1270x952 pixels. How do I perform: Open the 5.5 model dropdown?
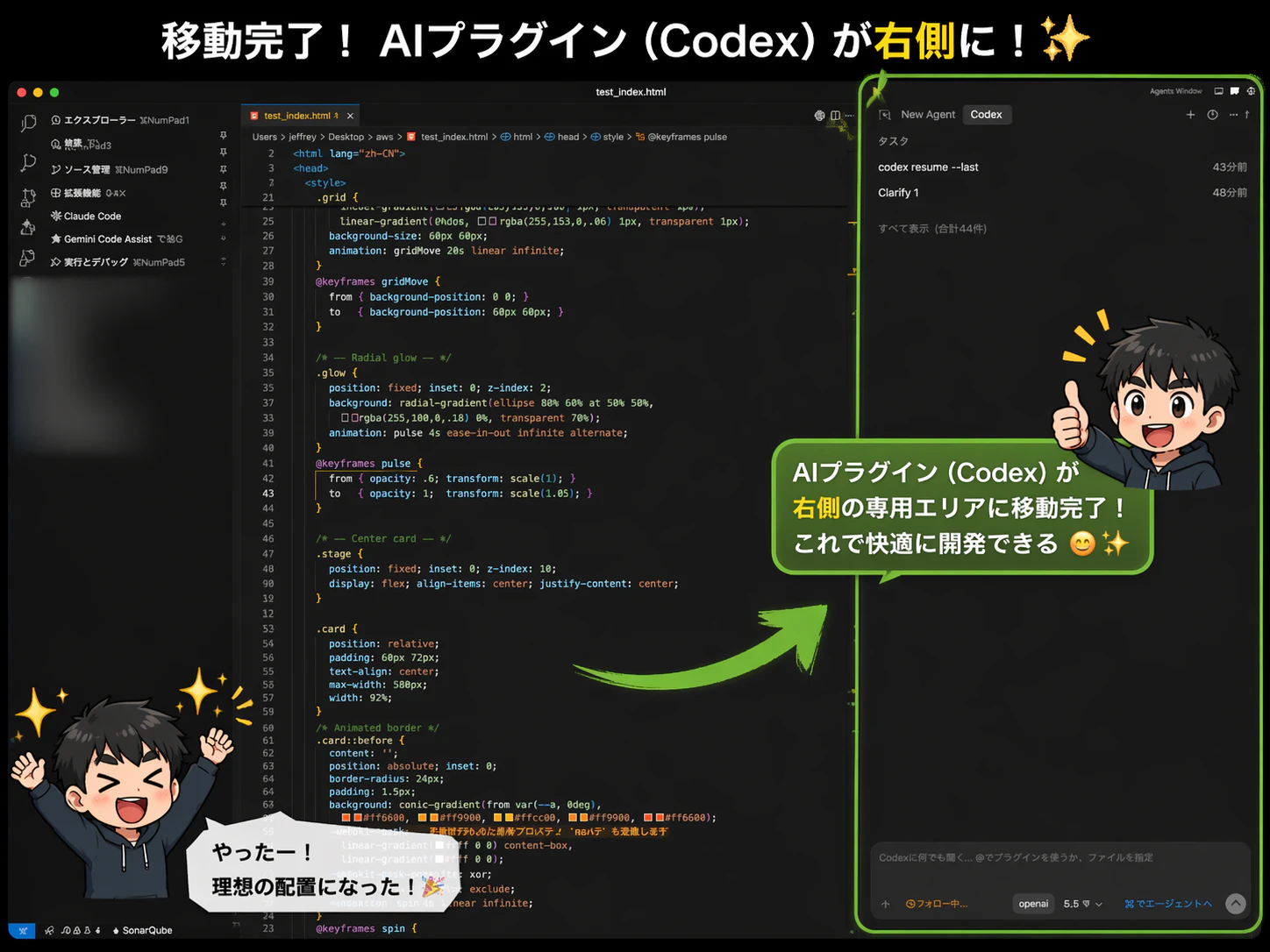1083,904
